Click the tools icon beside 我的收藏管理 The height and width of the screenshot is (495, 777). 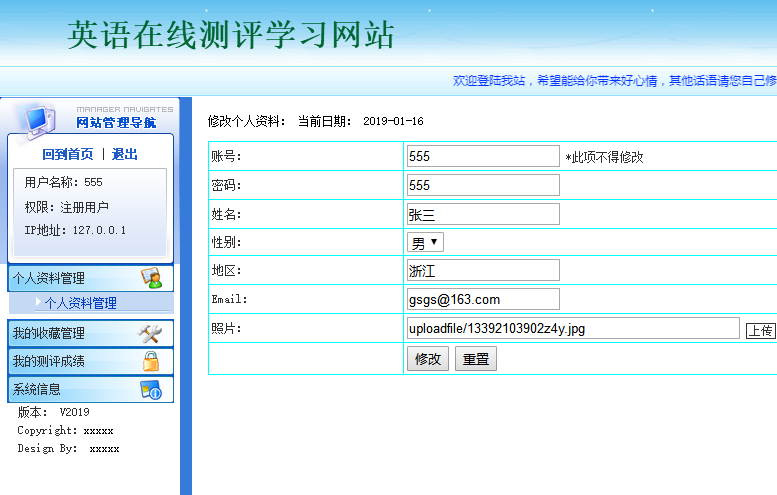pos(150,334)
